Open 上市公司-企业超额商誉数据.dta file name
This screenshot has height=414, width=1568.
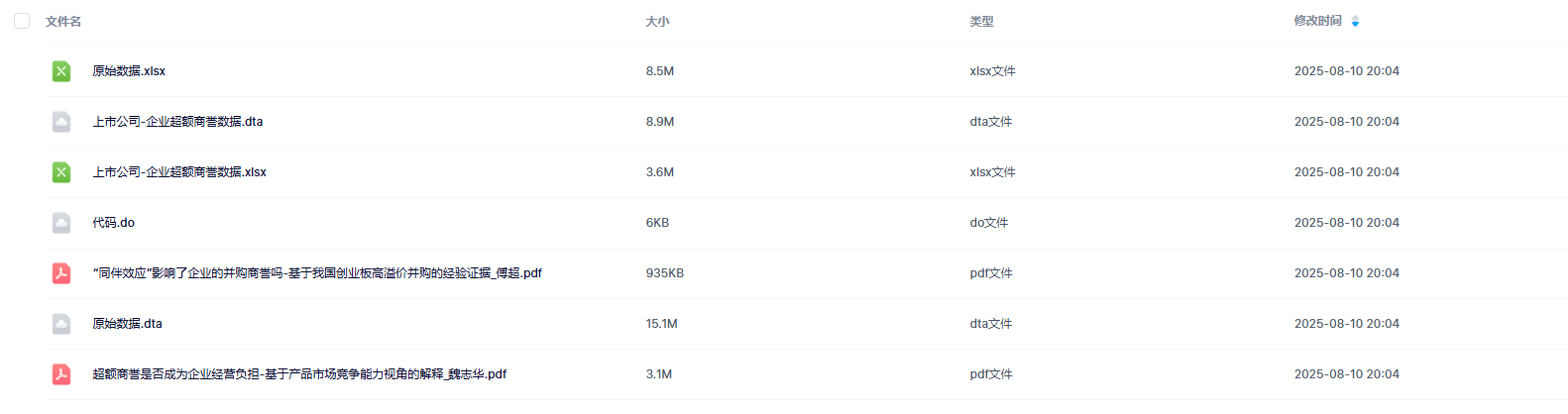pos(177,122)
